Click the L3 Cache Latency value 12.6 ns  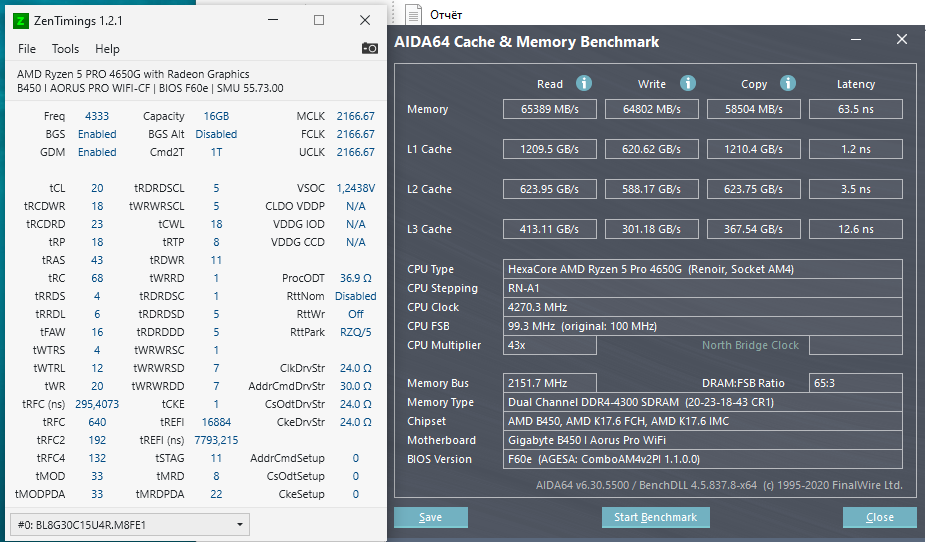tap(856, 229)
